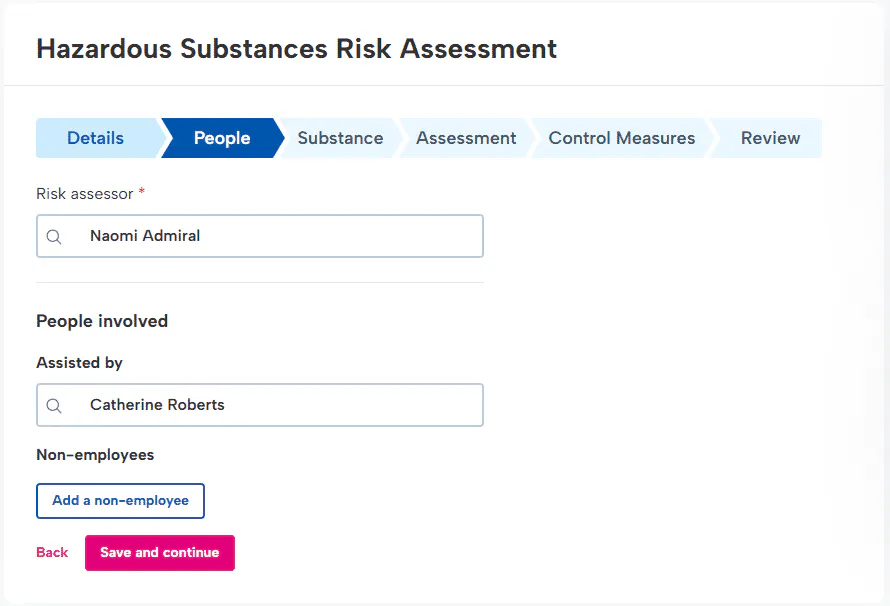Click the search icon in Assisted by field
This screenshot has width=890, height=606.
pos(54,406)
